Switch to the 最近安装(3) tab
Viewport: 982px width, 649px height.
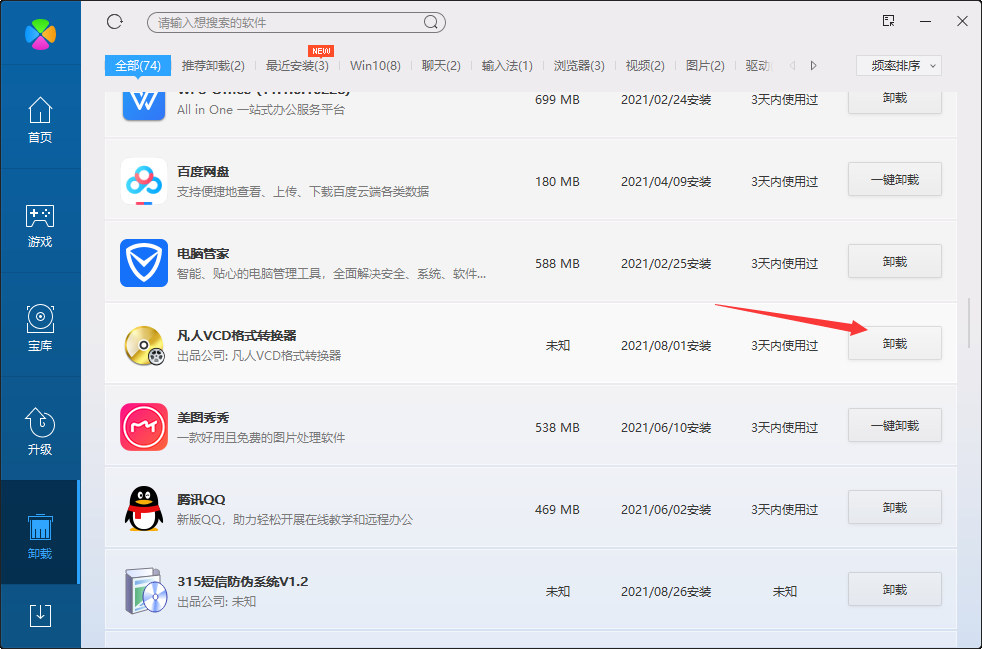point(297,66)
